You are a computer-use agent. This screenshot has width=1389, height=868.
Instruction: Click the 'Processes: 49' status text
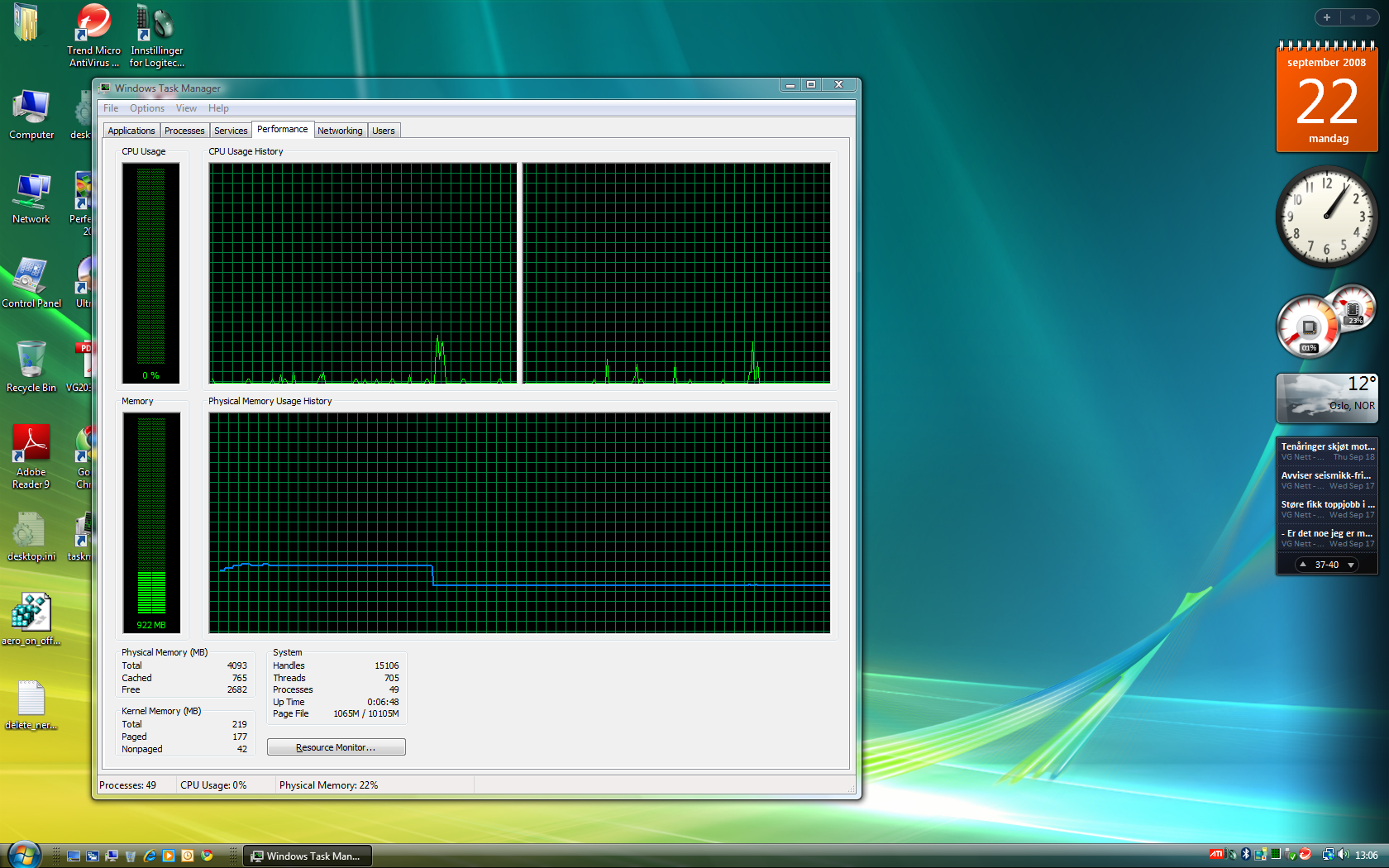(127, 785)
